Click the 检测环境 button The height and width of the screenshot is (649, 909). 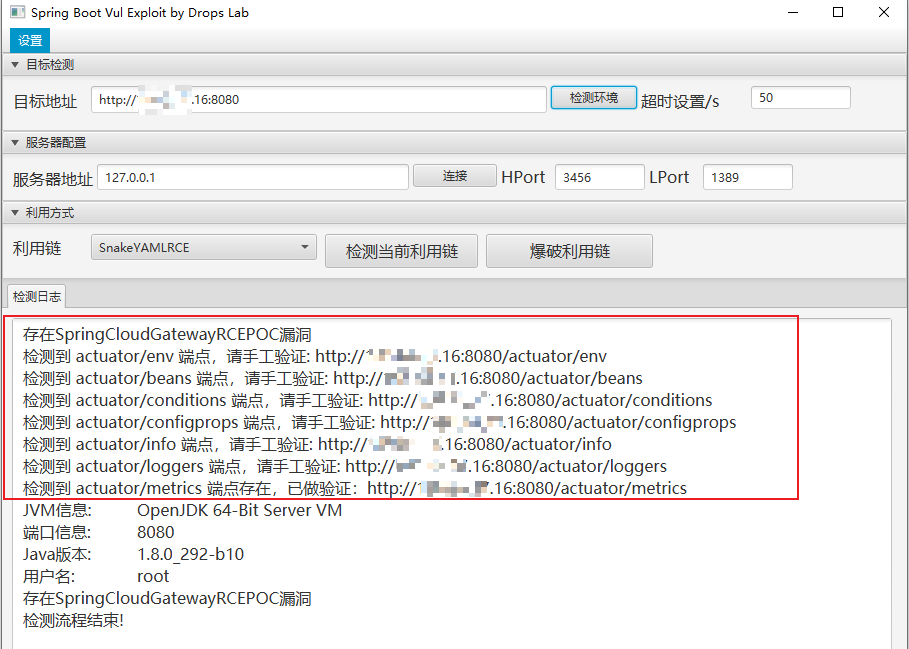tap(594, 97)
